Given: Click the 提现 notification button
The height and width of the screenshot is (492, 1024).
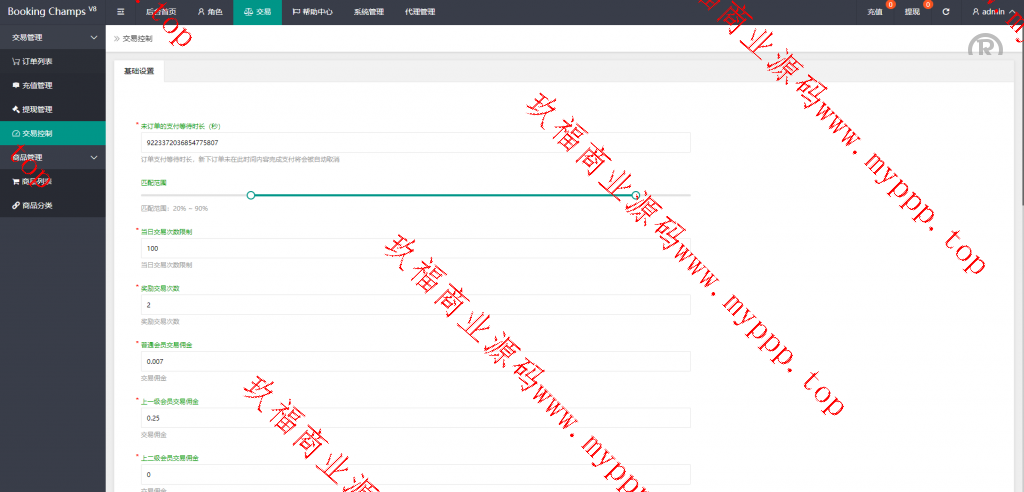Looking at the screenshot, I should coord(911,12).
